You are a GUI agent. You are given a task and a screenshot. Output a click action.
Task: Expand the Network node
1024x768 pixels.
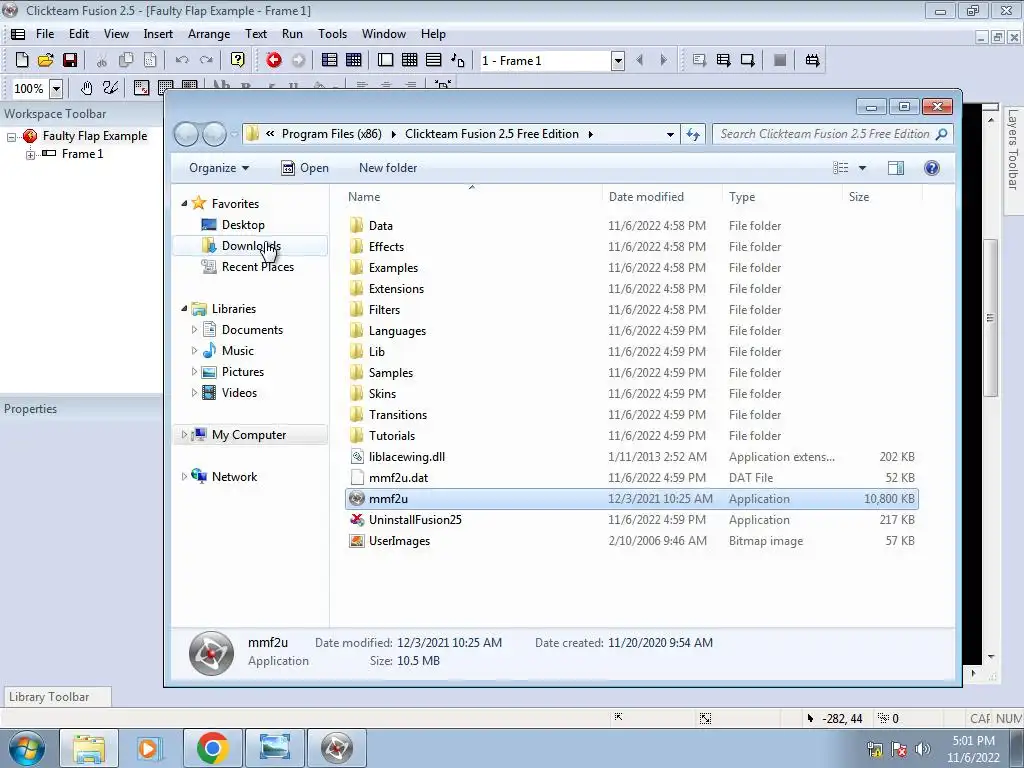[184, 477]
